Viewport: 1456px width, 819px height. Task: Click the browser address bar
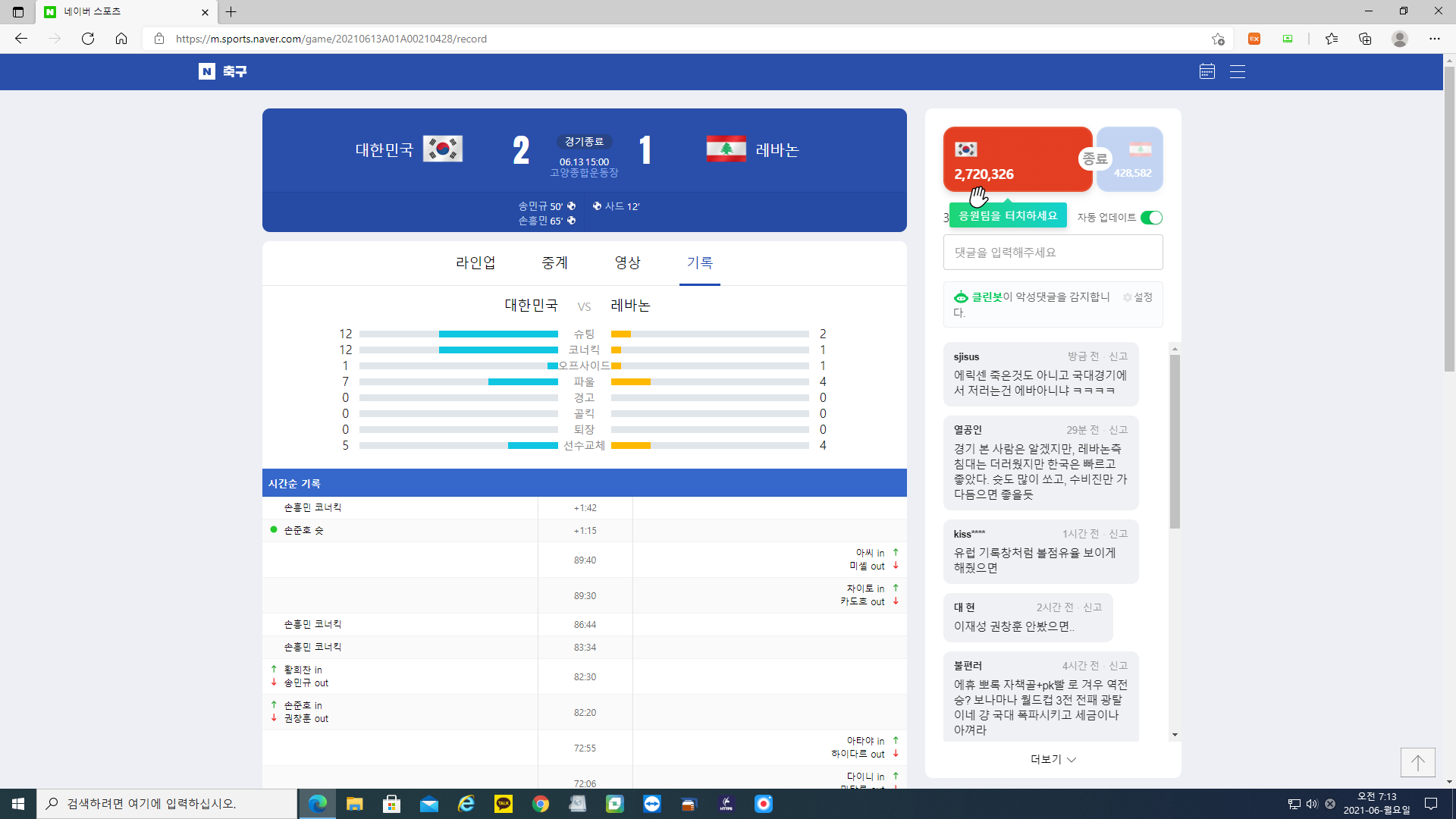(682, 39)
